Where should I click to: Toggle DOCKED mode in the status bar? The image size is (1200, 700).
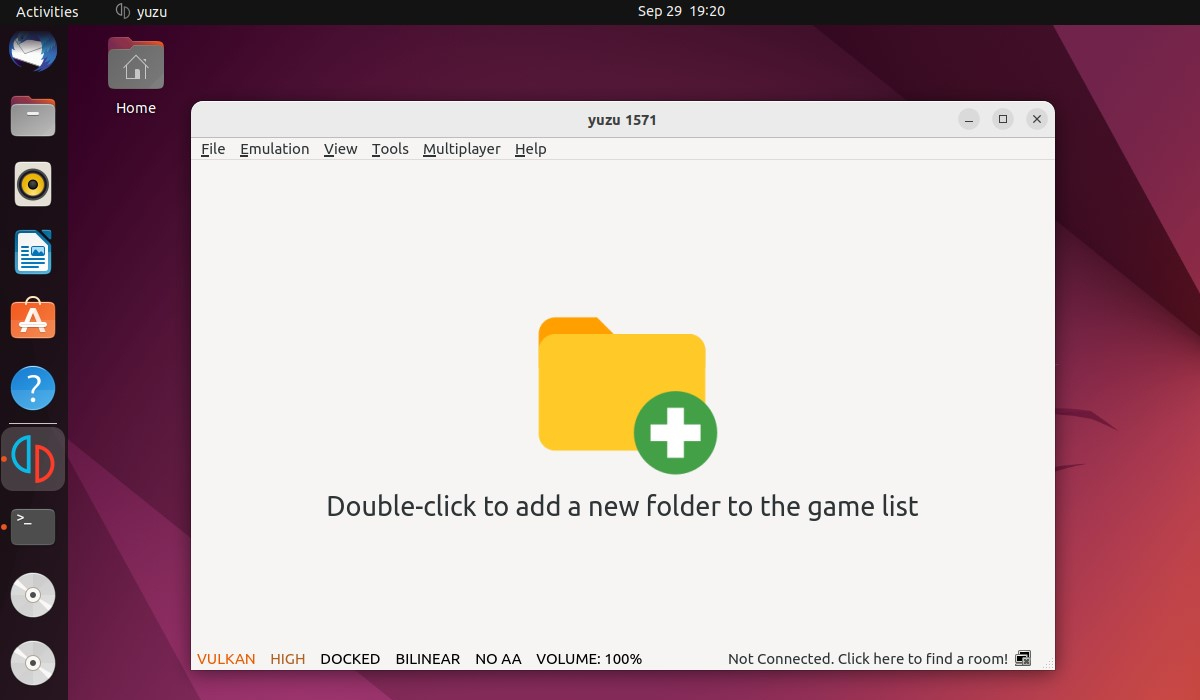coord(349,658)
